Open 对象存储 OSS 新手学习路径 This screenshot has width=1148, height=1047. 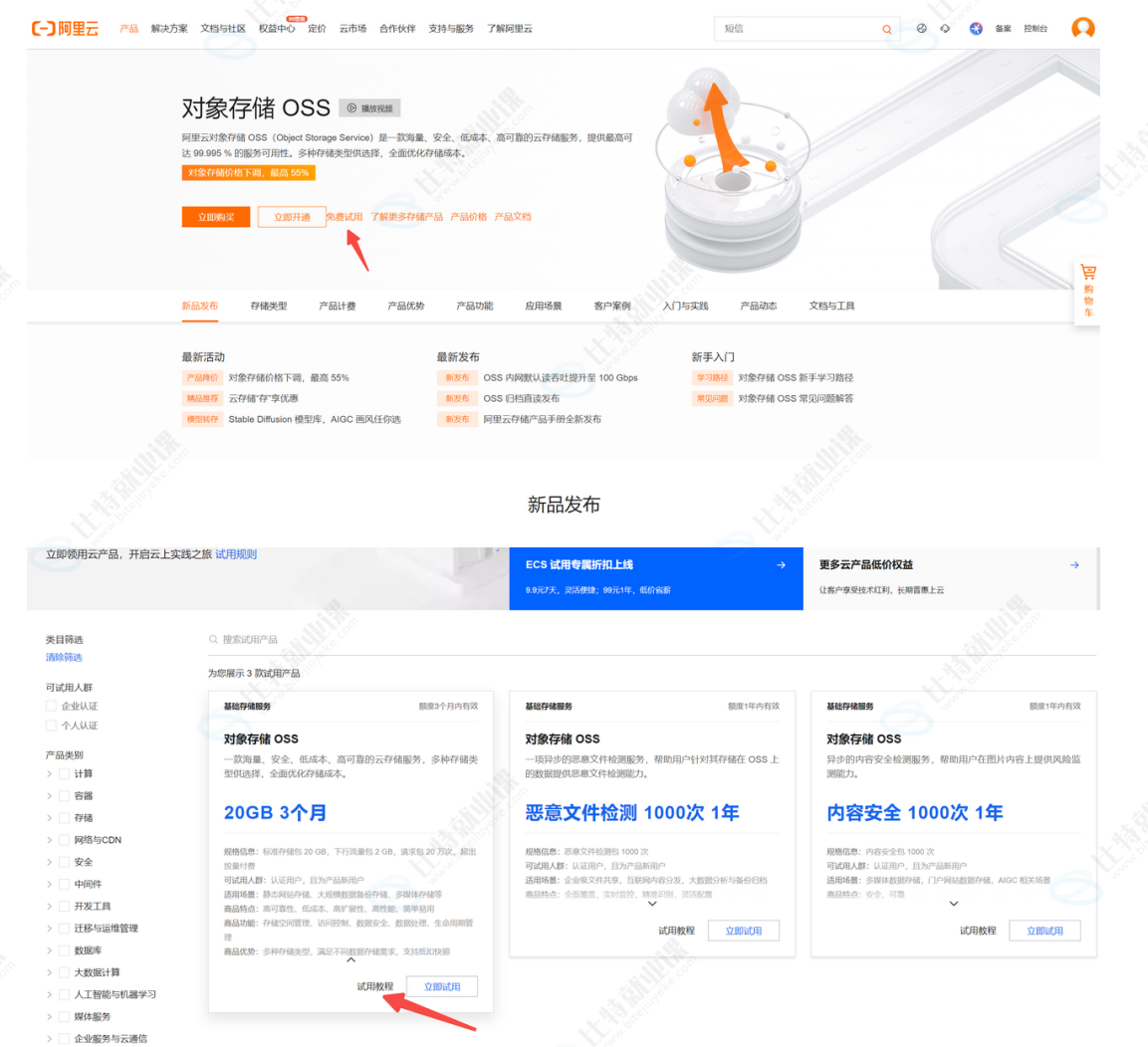pos(796,377)
